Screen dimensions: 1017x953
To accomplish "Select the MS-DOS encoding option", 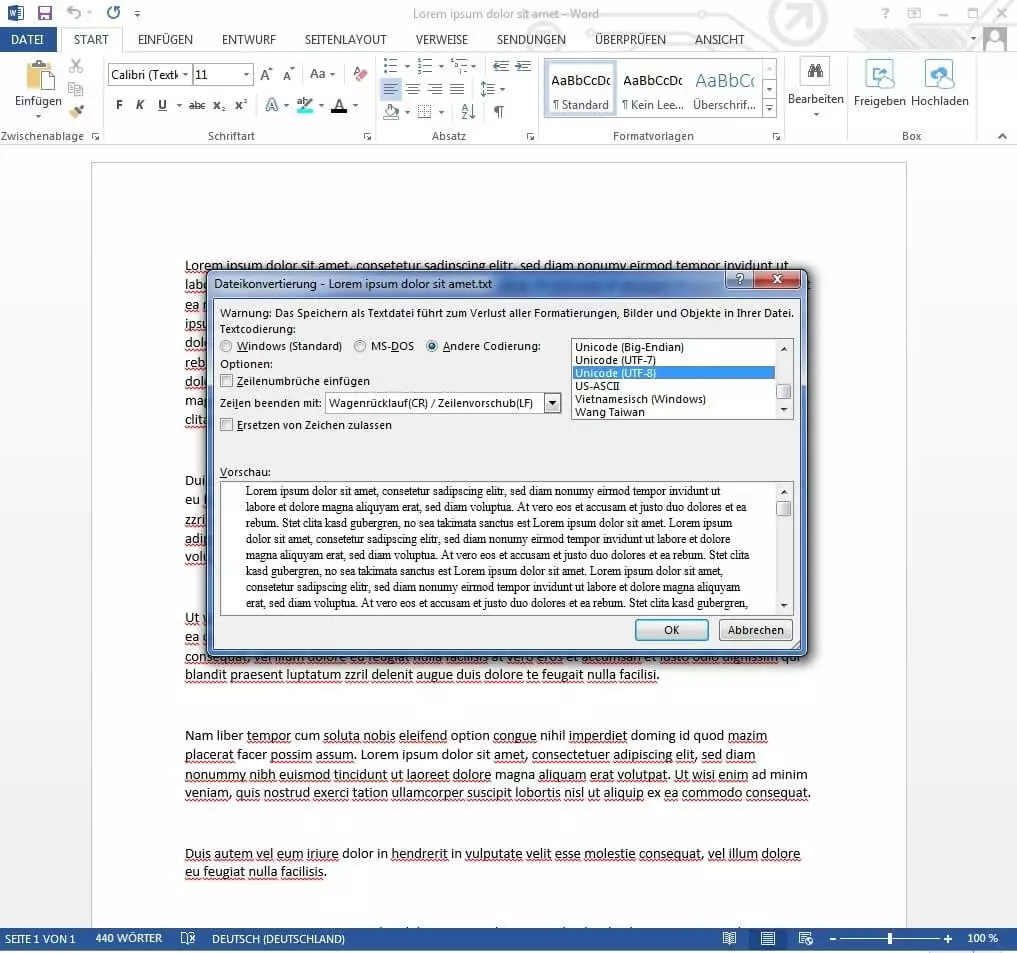I will coord(361,346).
